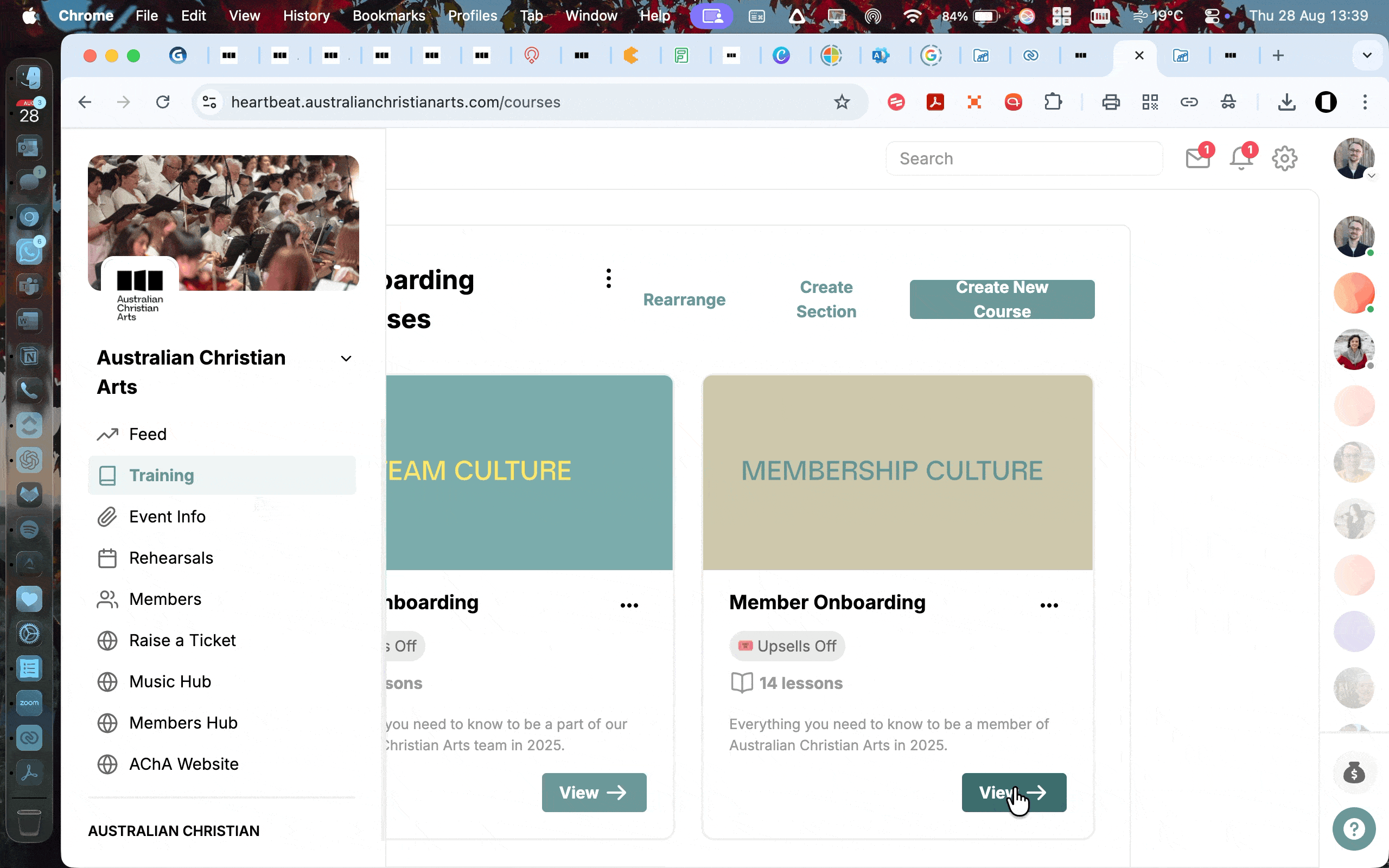The width and height of the screenshot is (1389, 868).
Task: Open the three-dot menu on Member Onboarding card
Action: coord(1049,605)
